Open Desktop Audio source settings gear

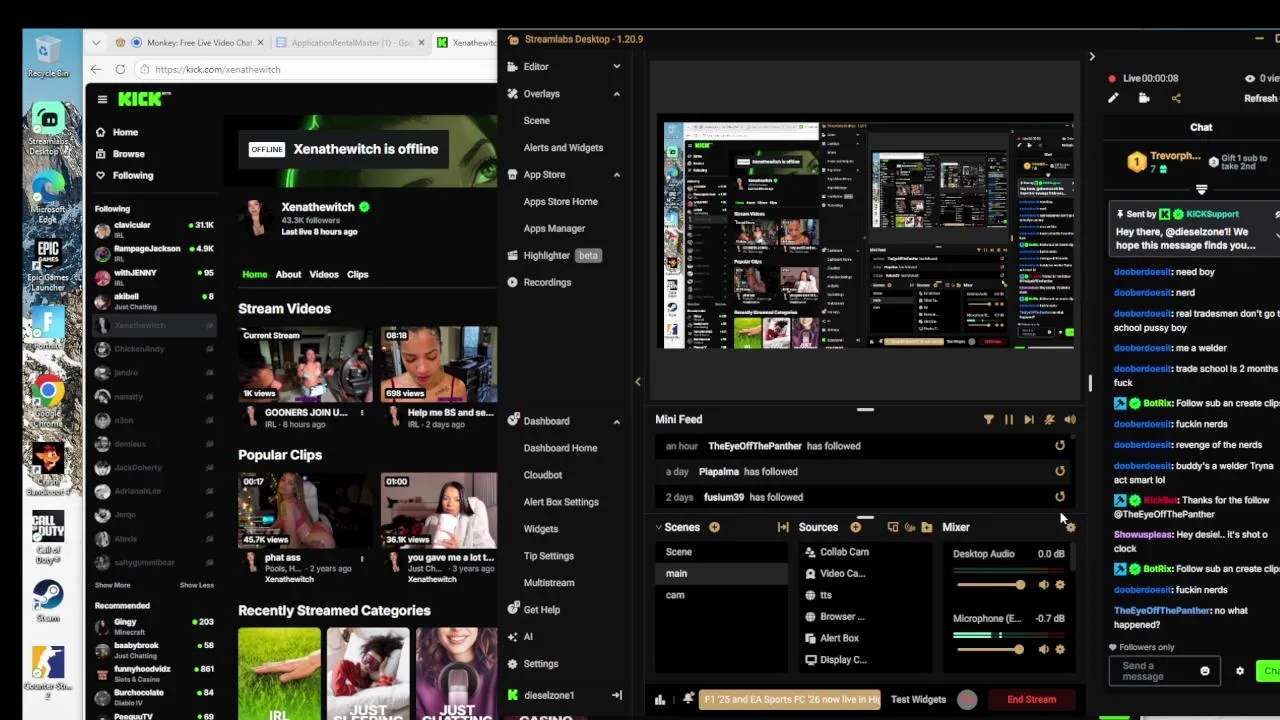(x=1060, y=585)
